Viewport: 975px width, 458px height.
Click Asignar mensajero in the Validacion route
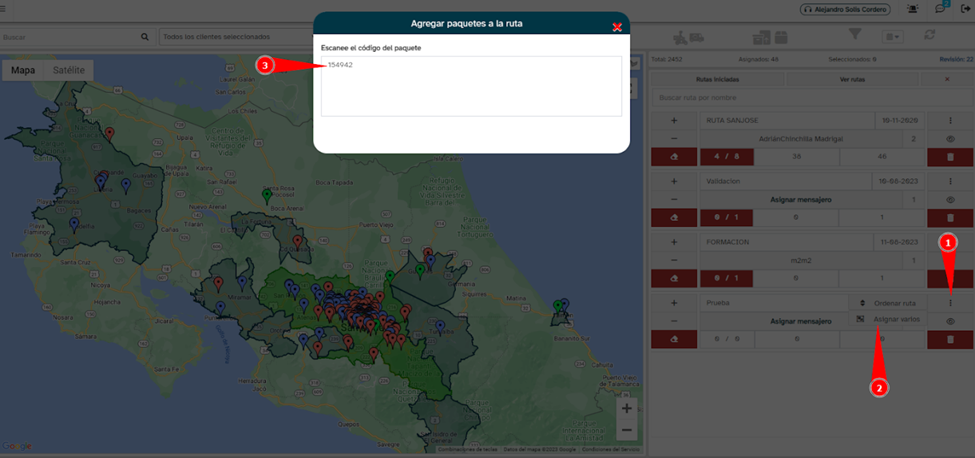point(801,199)
